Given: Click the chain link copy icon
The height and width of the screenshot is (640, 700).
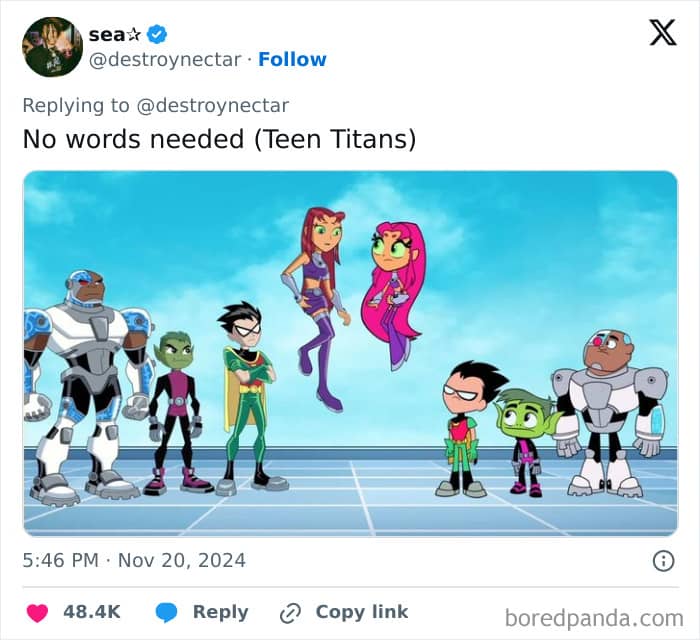Looking at the screenshot, I should coord(290,613).
